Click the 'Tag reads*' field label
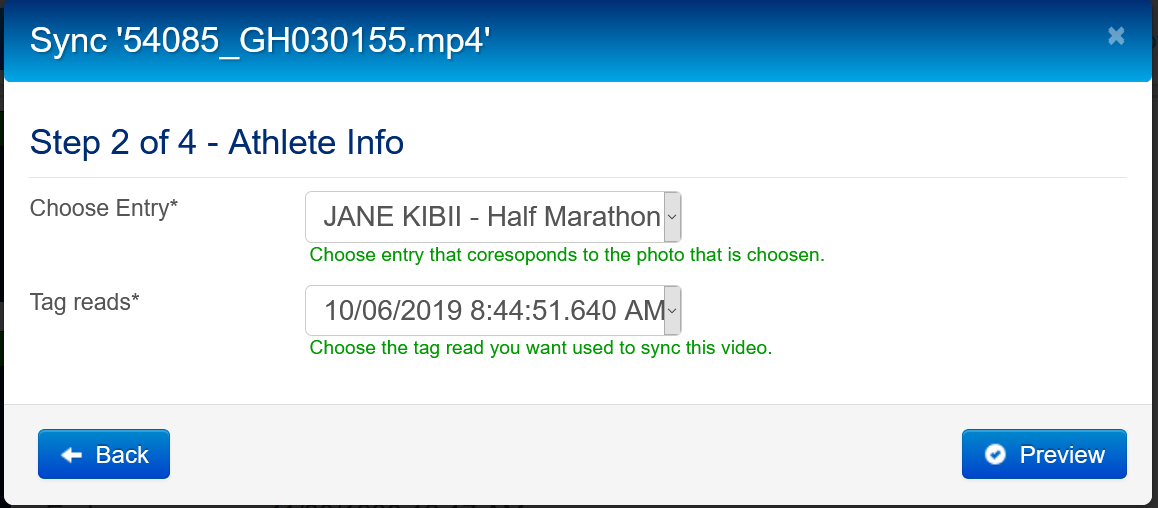Image resolution: width=1158 pixels, height=508 pixels. [85, 302]
